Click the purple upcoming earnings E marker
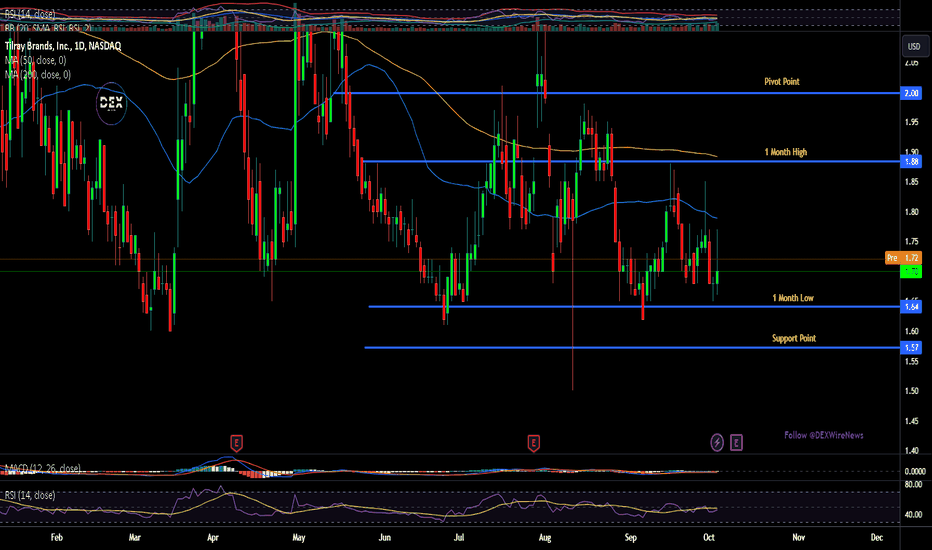Screen dimensions: 932x550 tap(736, 442)
